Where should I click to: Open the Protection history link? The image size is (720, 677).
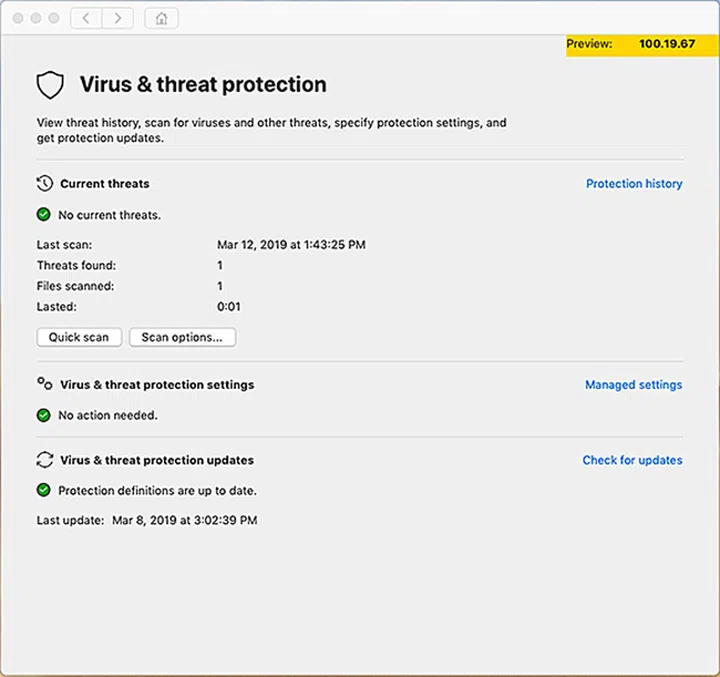tap(634, 184)
